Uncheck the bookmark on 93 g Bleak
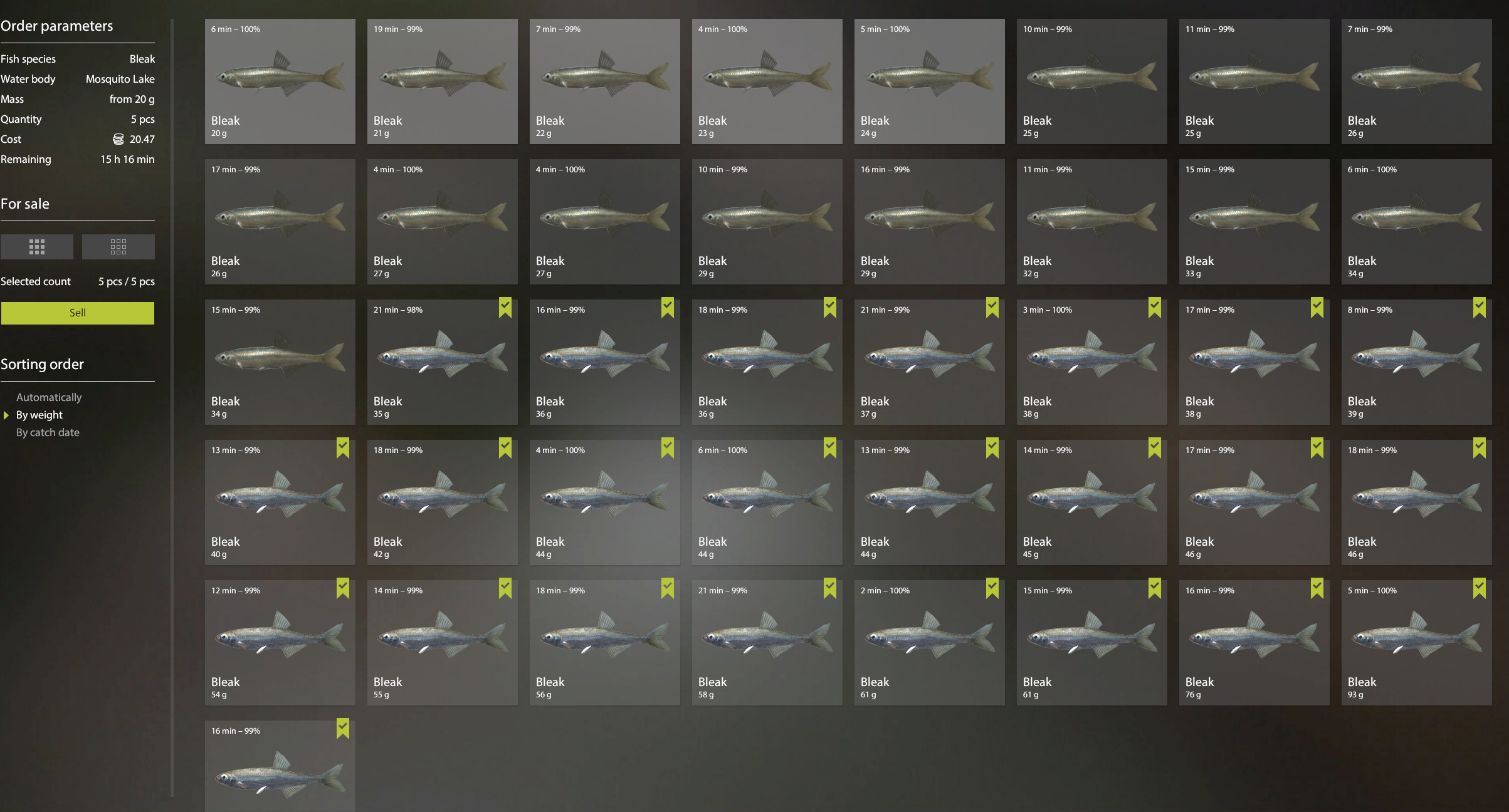This screenshot has height=812, width=1509. point(1479,588)
